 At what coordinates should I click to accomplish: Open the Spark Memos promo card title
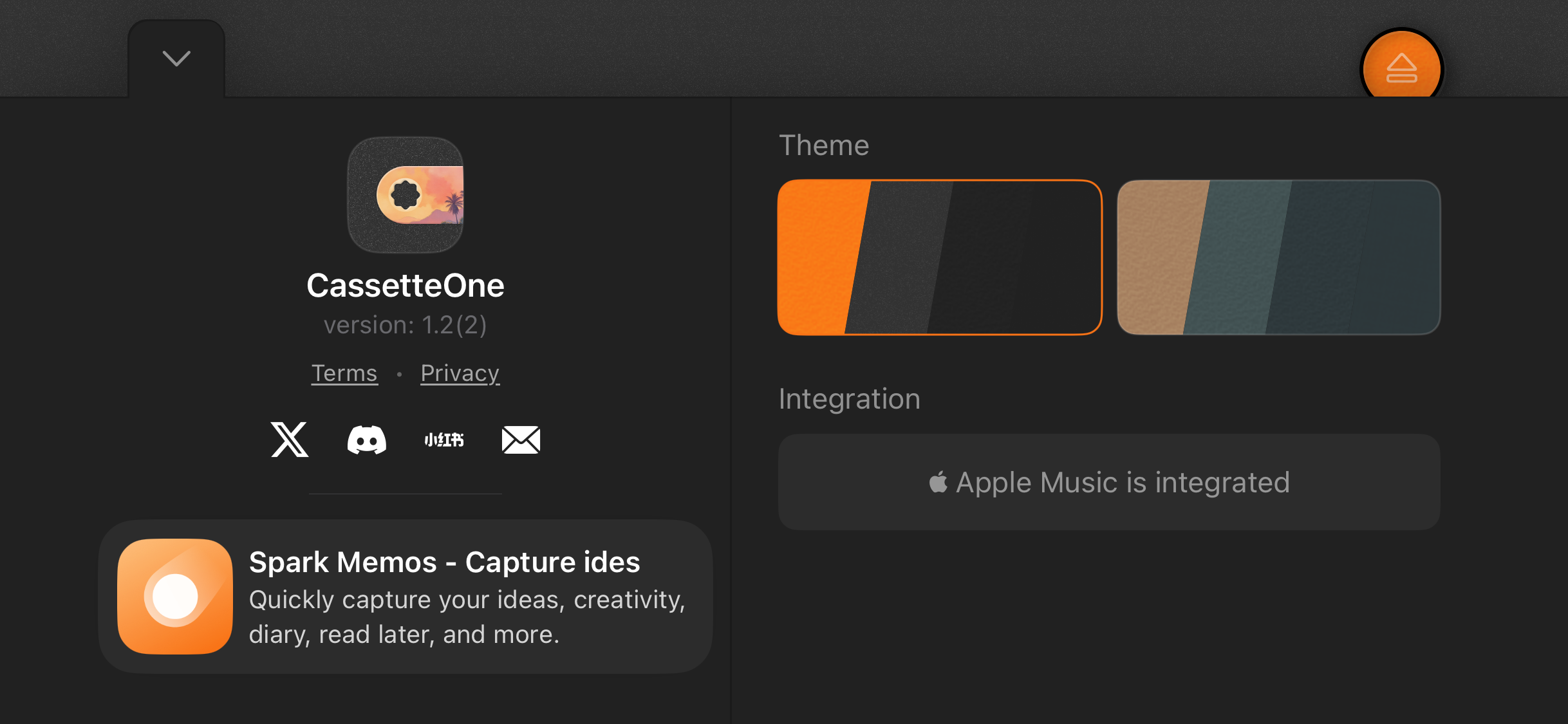point(444,562)
